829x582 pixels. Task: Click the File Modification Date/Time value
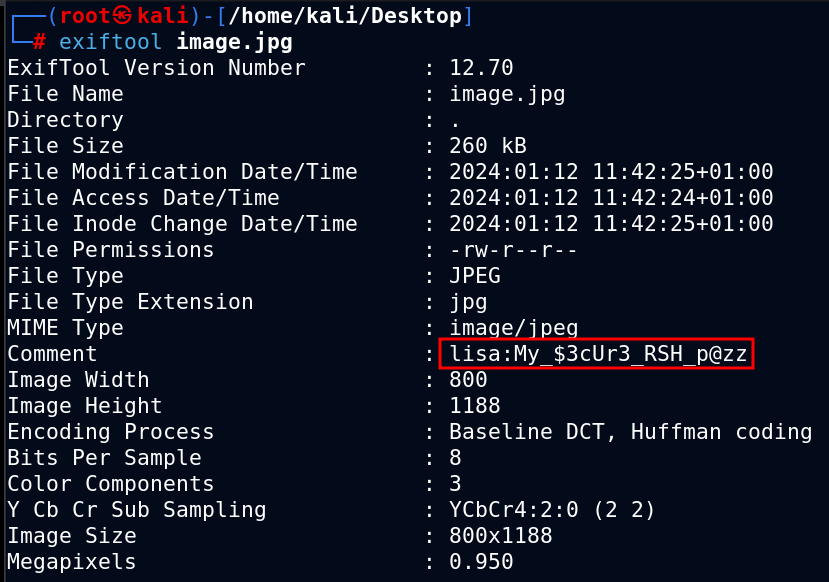611,172
